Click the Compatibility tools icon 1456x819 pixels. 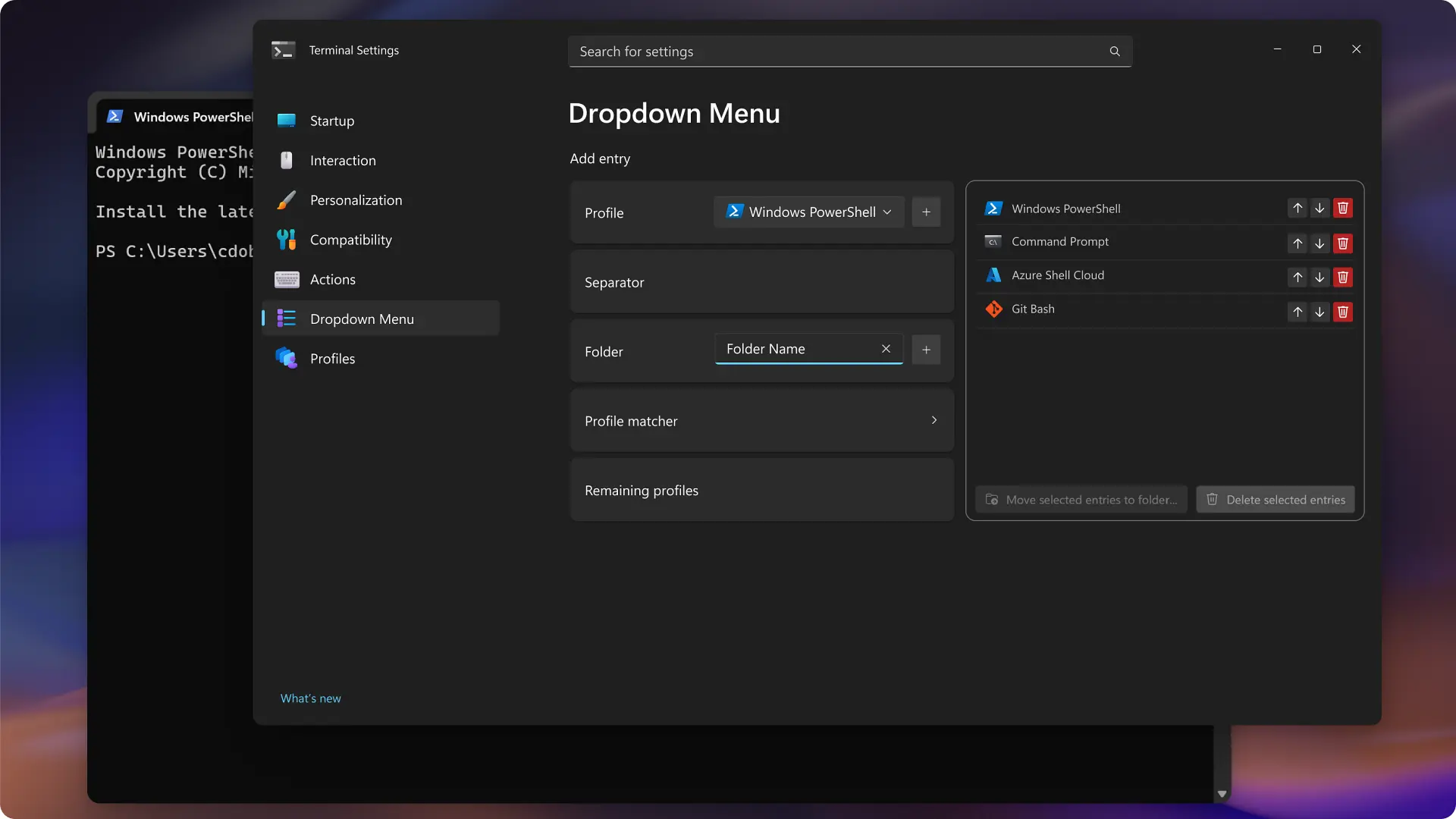click(x=286, y=239)
